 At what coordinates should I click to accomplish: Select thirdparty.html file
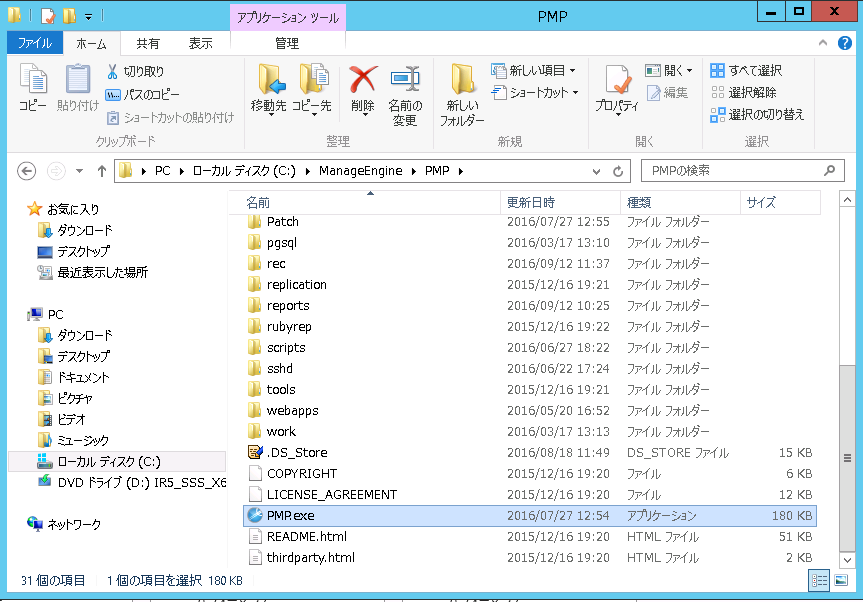coord(529,557)
